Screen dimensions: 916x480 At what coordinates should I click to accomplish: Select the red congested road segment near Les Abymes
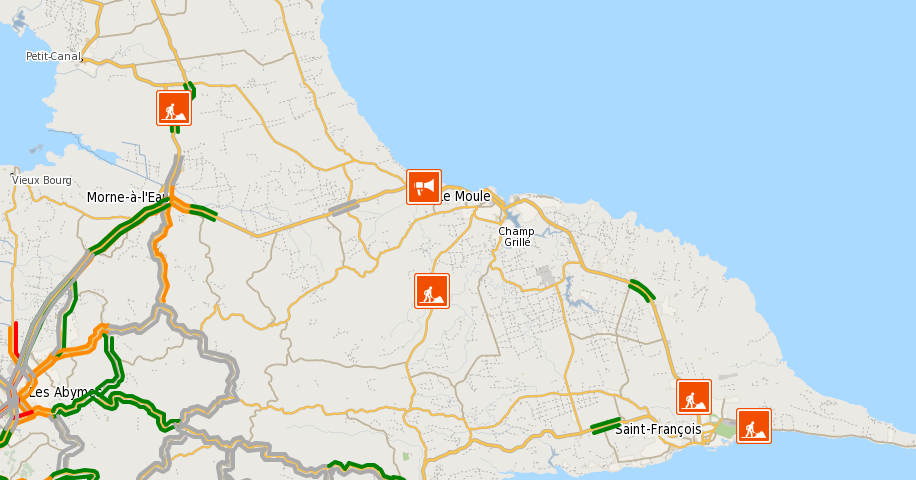16,338
